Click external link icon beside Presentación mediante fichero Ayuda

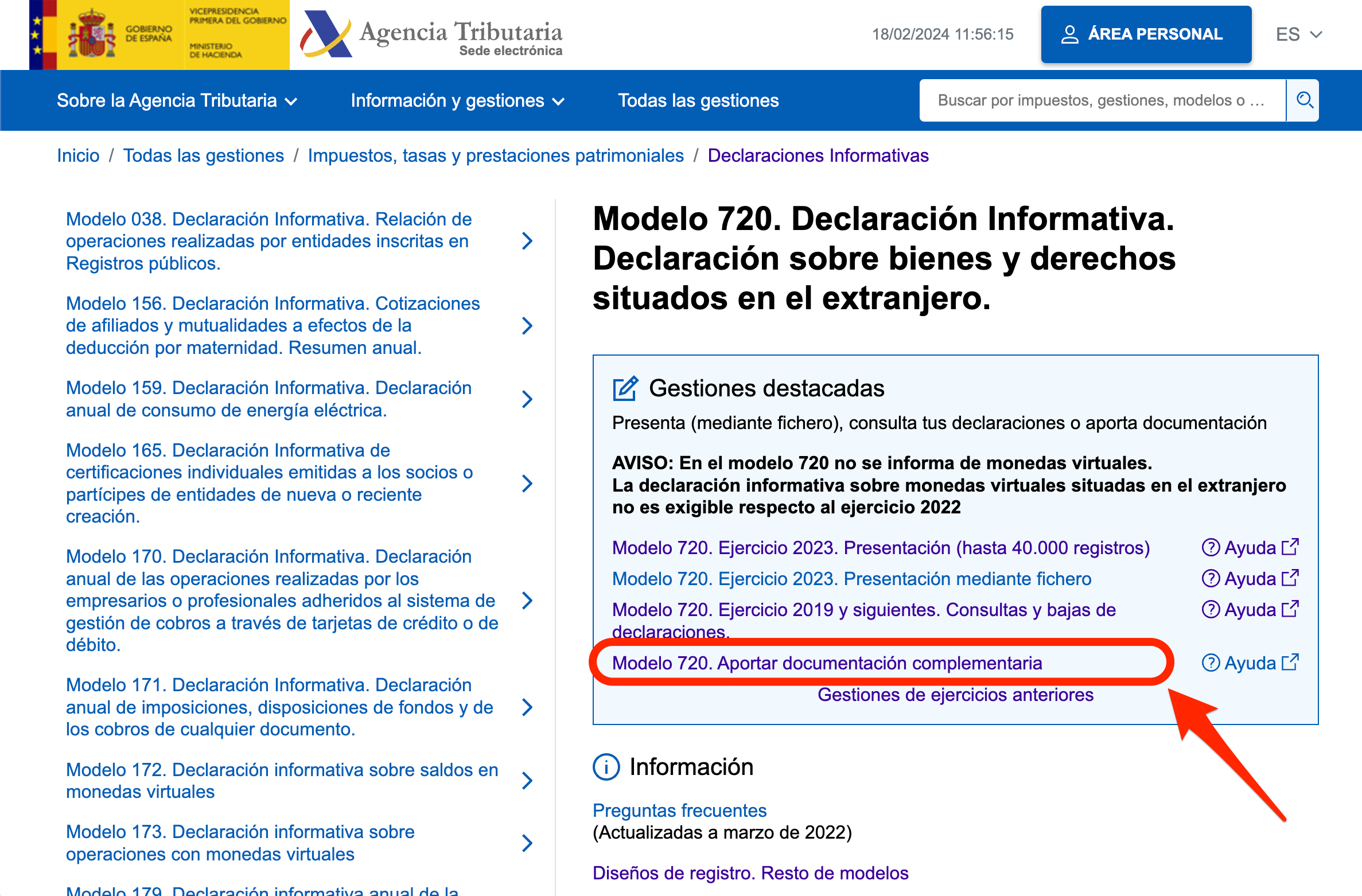pyautogui.click(x=1290, y=578)
